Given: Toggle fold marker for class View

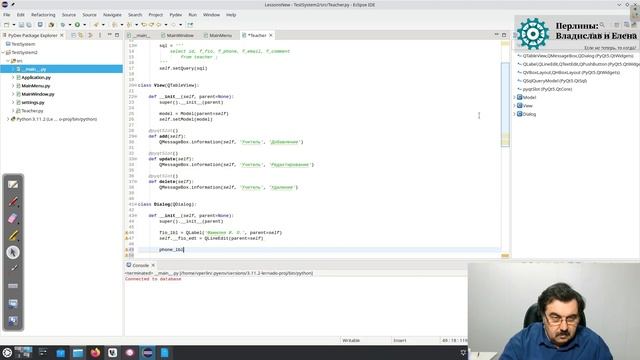Looking at the screenshot, I should point(136,85).
